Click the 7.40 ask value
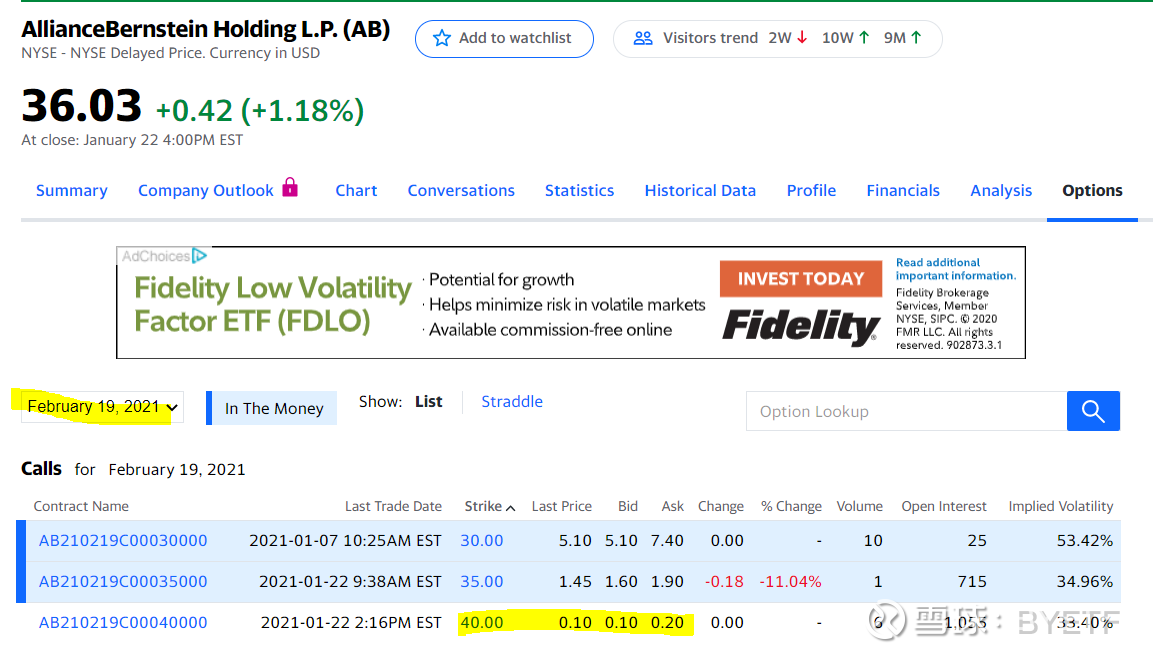 click(x=667, y=541)
